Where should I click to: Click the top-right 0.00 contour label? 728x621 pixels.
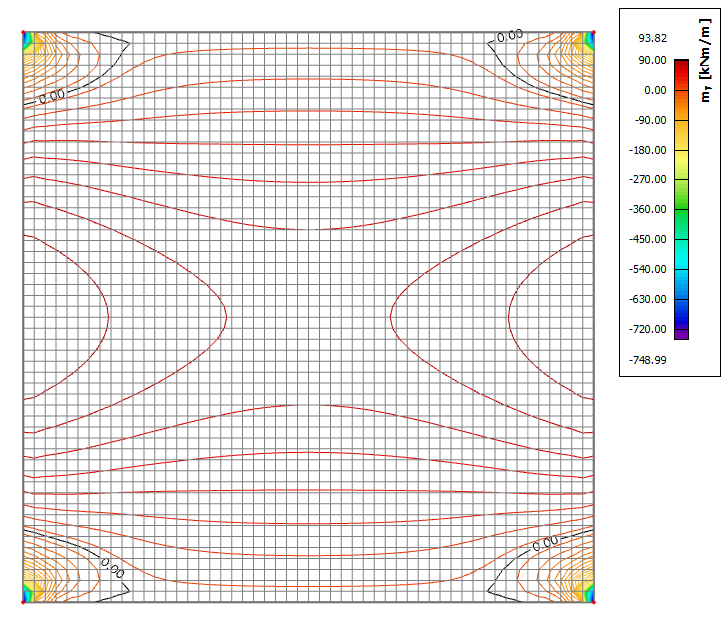[x=509, y=36]
